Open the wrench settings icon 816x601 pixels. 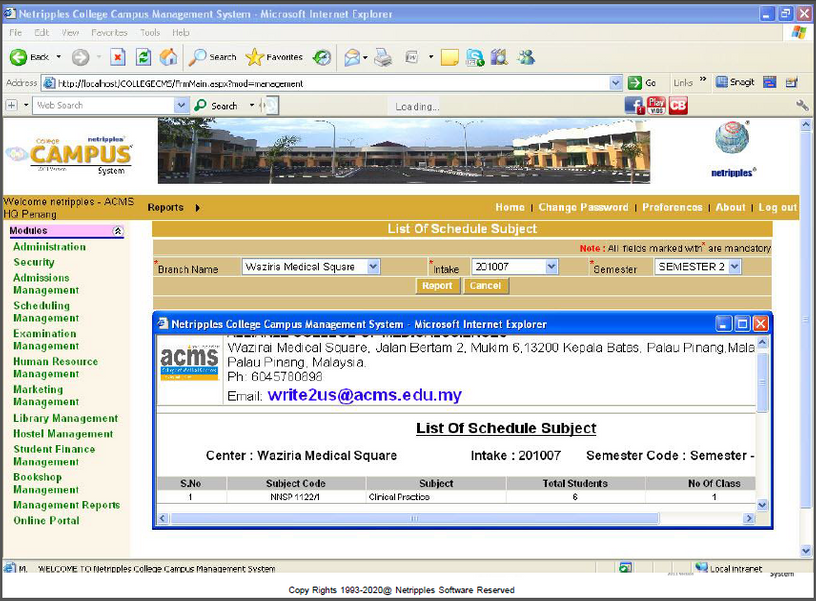pyautogui.click(x=802, y=106)
